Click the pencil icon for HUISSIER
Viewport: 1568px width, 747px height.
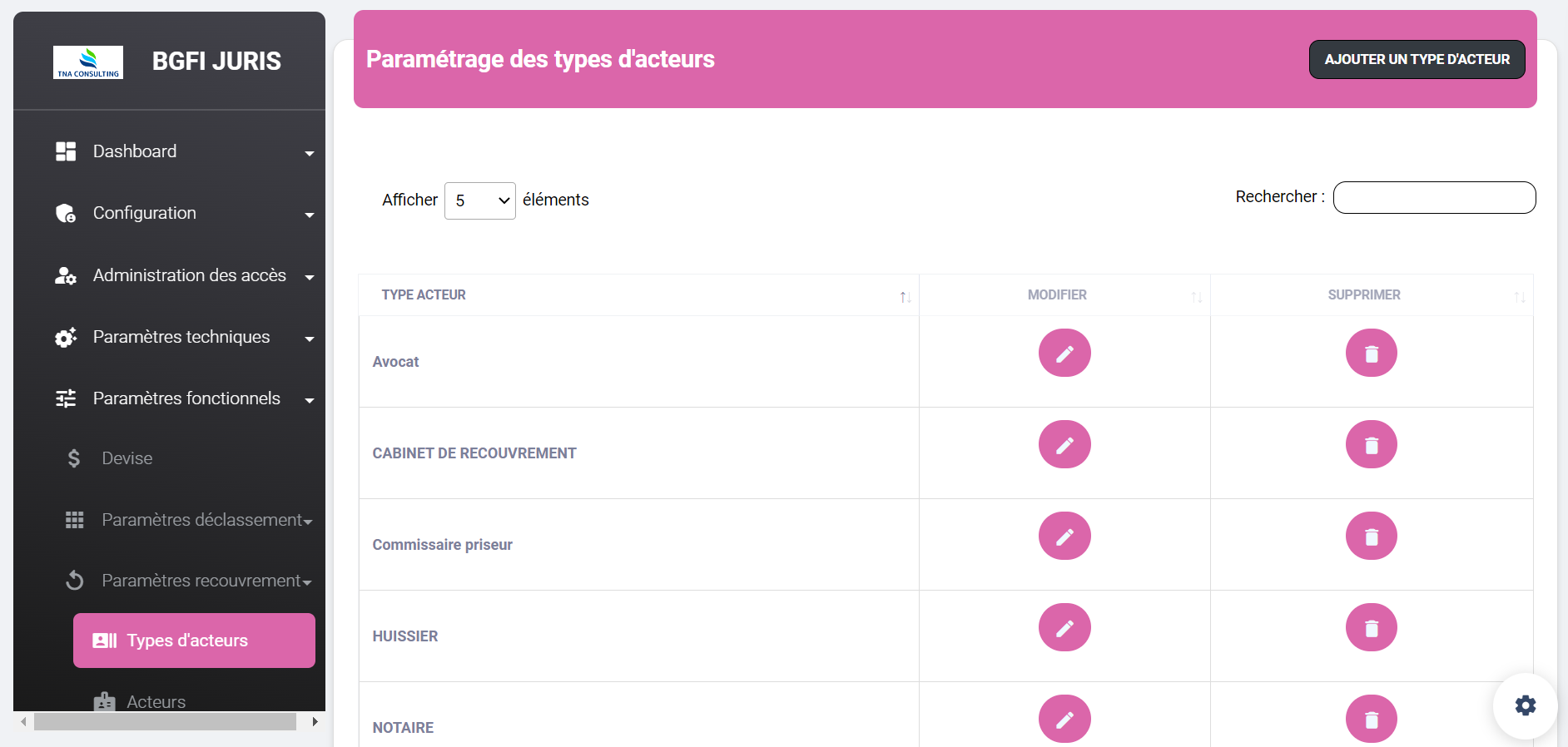point(1064,628)
